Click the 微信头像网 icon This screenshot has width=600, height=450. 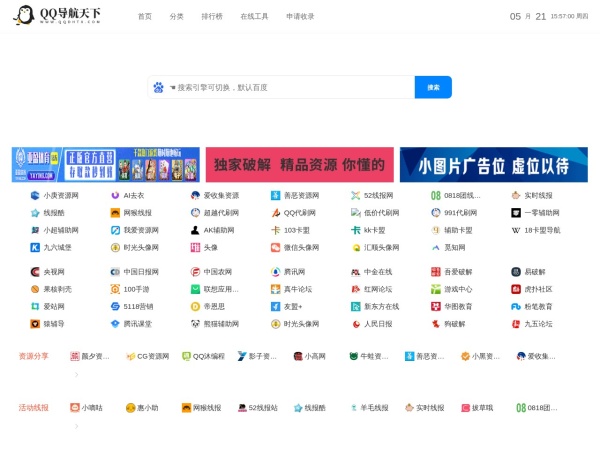click(276, 248)
